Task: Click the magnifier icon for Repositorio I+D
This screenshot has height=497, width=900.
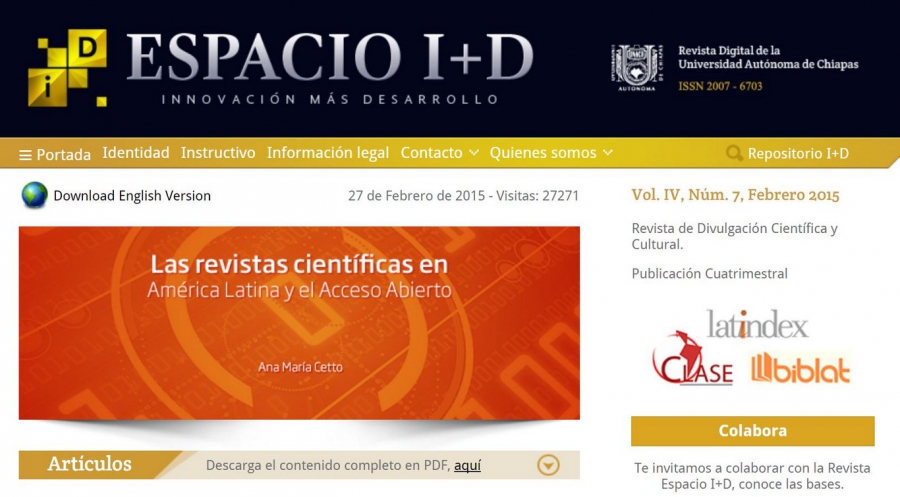Action: click(734, 153)
